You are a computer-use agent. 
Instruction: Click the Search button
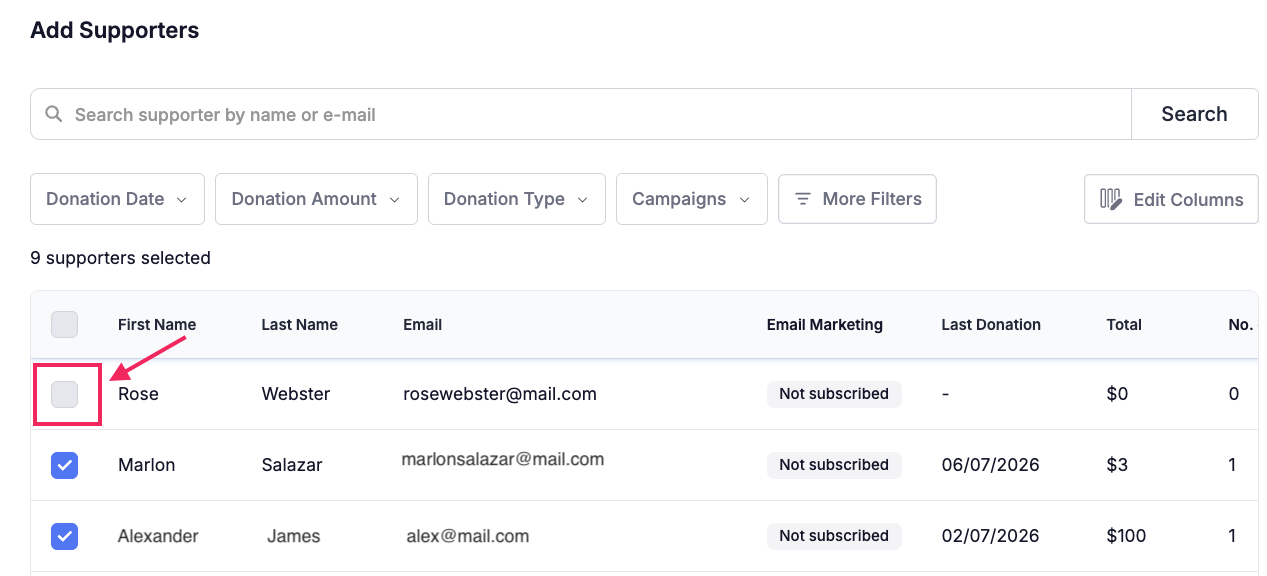1194,114
